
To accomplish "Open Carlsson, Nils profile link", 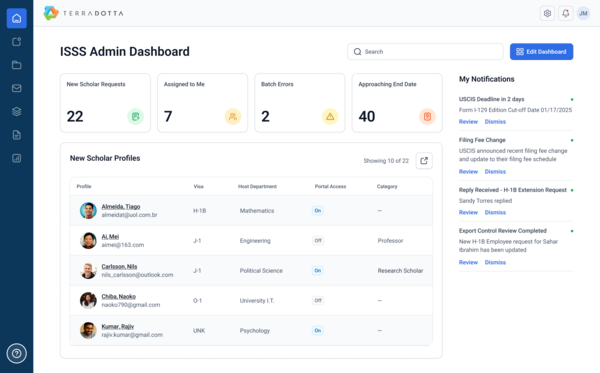I will pos(119,266).
